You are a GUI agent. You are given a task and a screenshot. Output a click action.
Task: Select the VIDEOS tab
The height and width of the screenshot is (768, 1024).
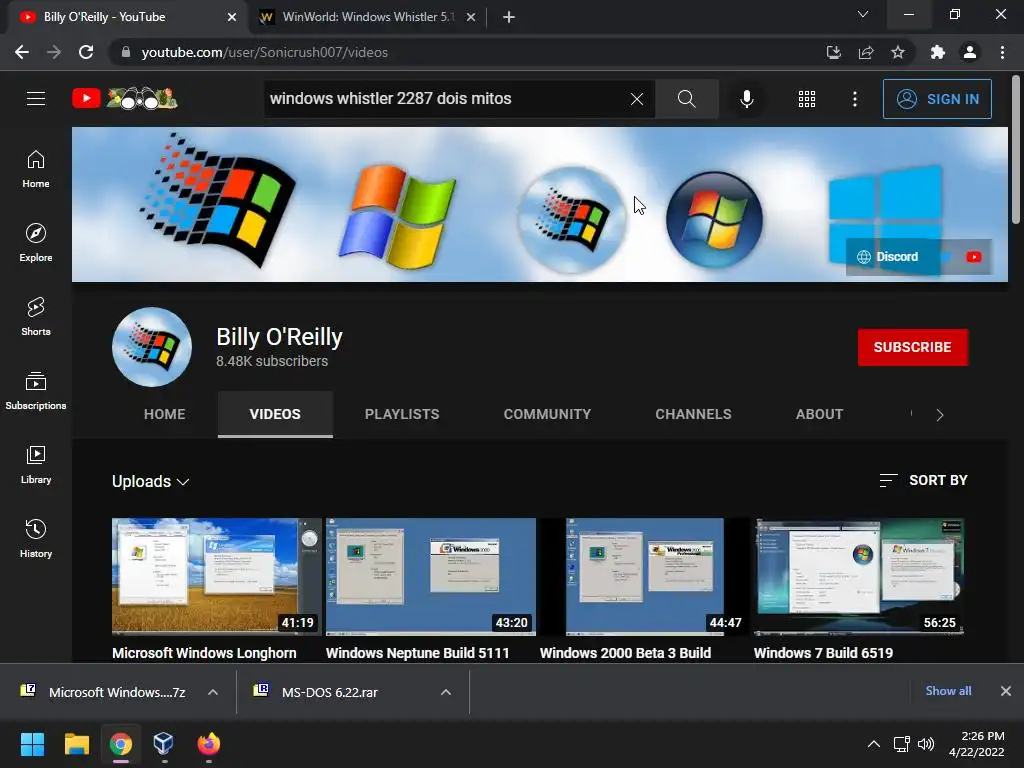coord(275,414)
